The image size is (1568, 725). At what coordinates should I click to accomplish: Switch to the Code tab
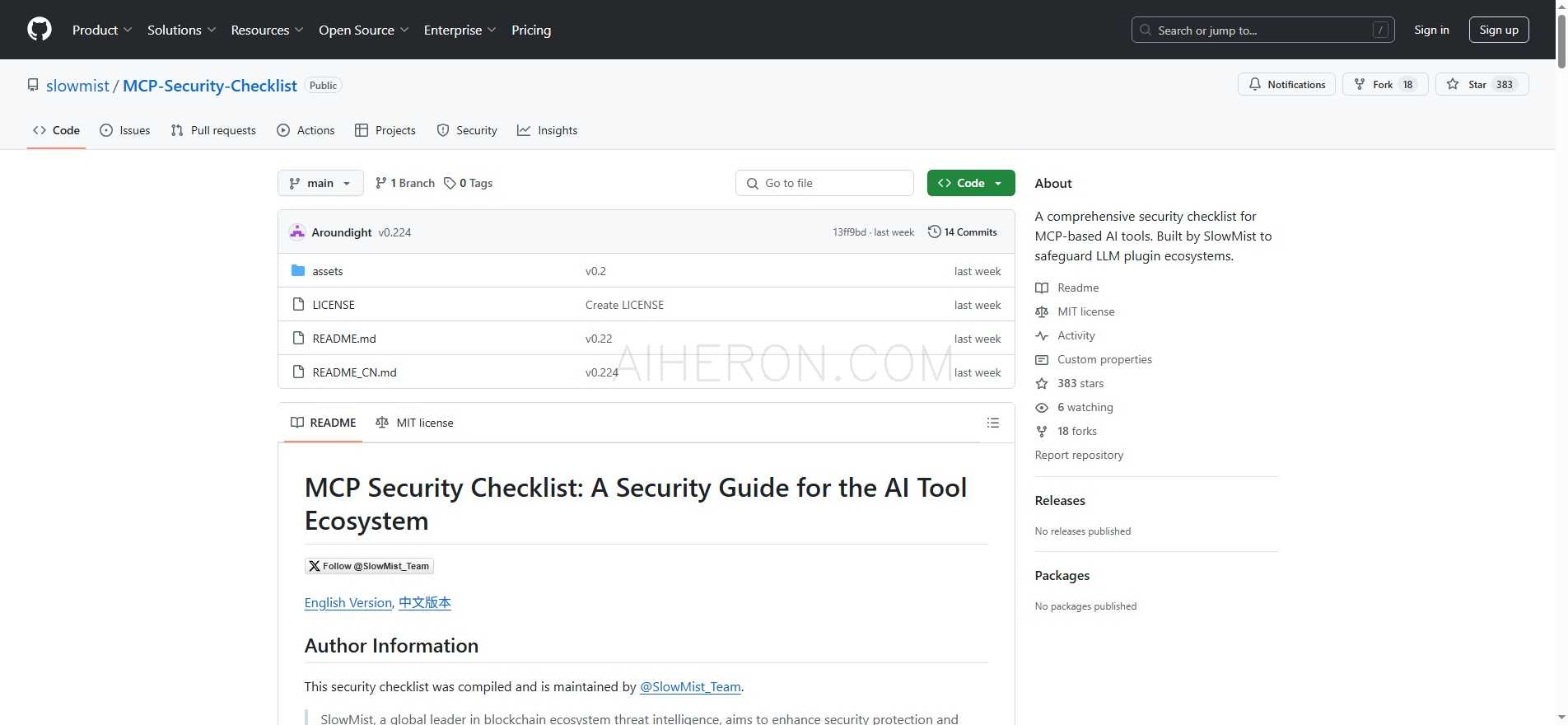pos(56,130)
